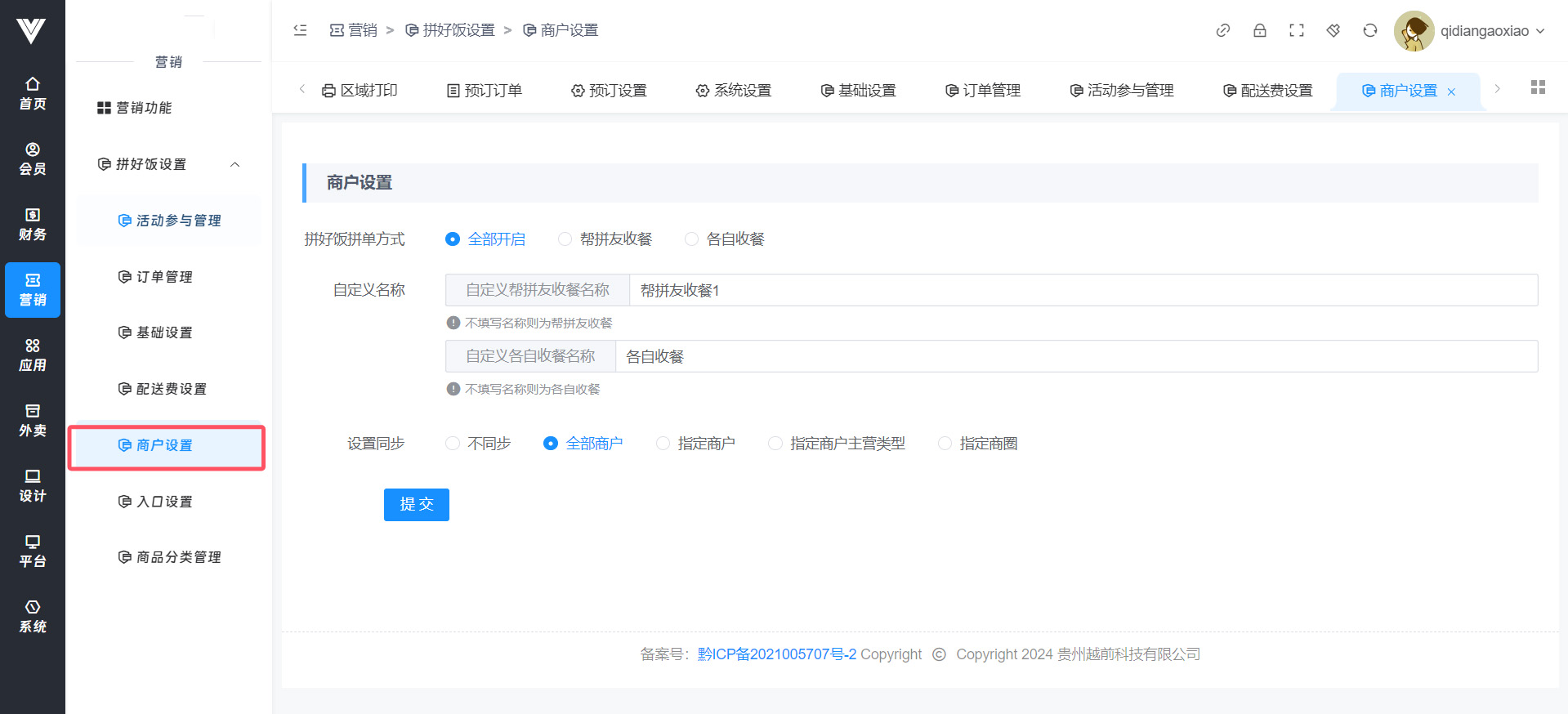Image resolution: width=1568 pixels, height=714 pixels.
Task: Open the 黔ICP备2021005707号-2 link
Action: click(776, 654)
